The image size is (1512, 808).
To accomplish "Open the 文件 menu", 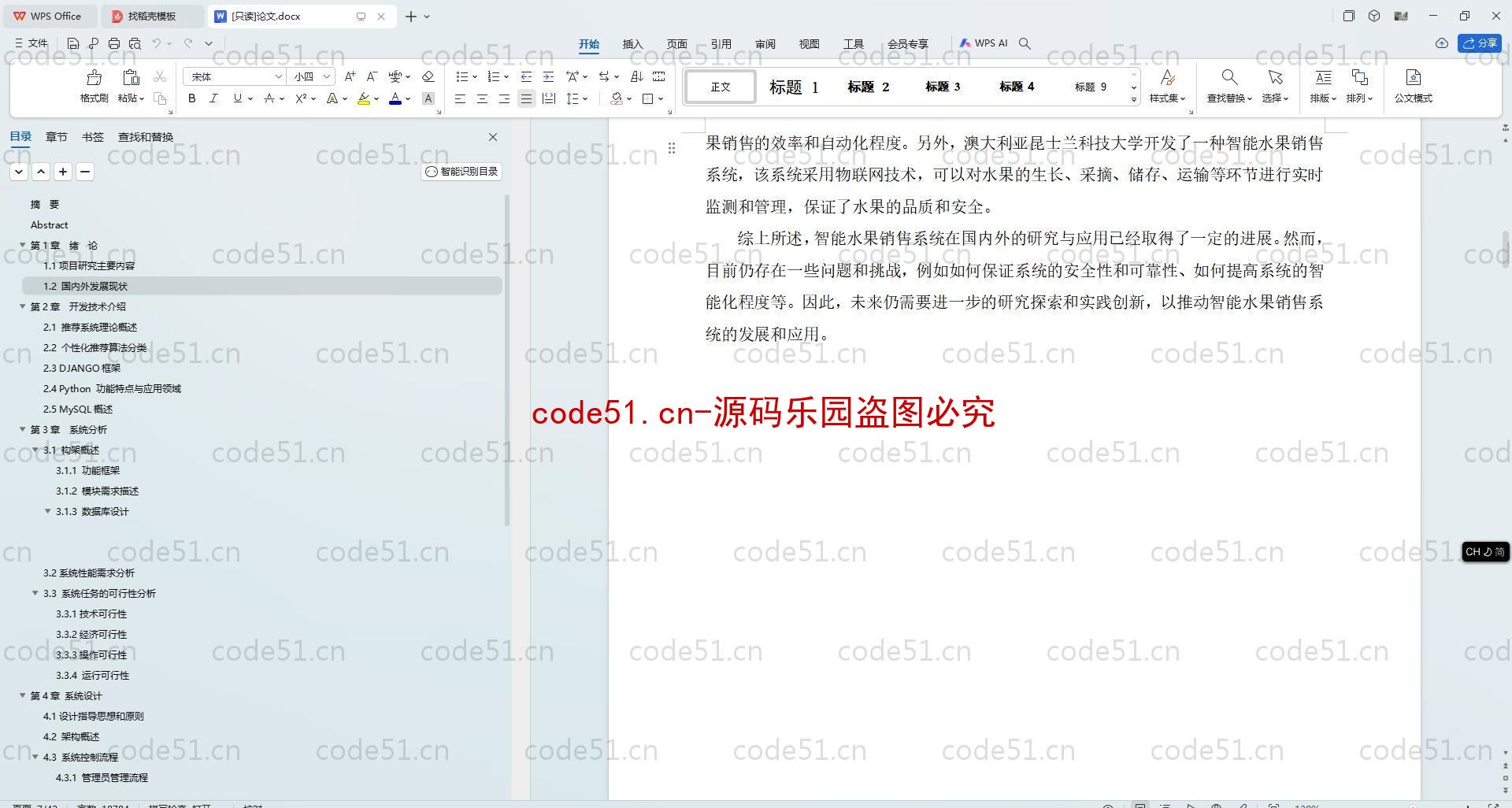I will (x=31, y=43).
